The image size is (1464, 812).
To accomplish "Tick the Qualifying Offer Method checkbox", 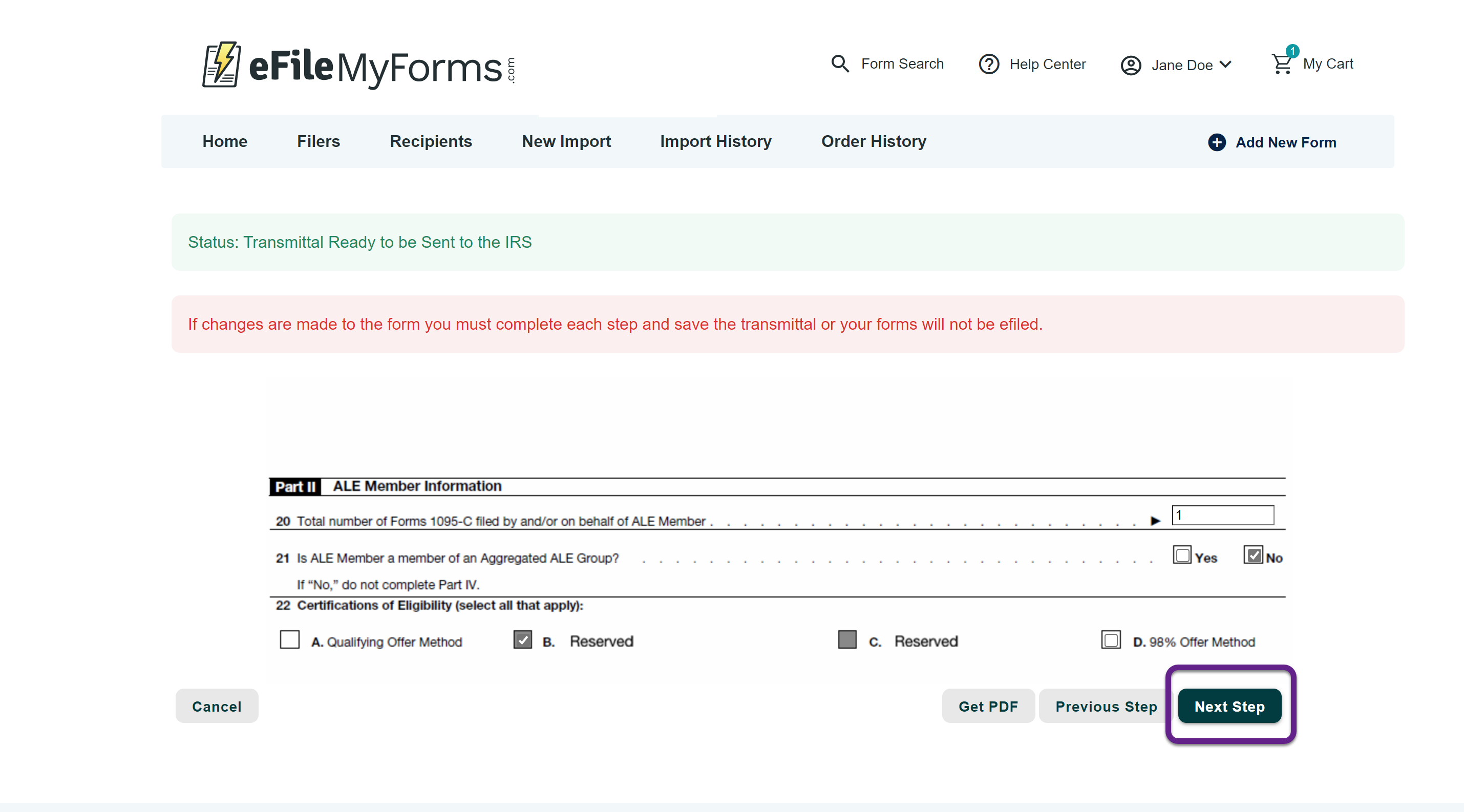I will (289, 639).
